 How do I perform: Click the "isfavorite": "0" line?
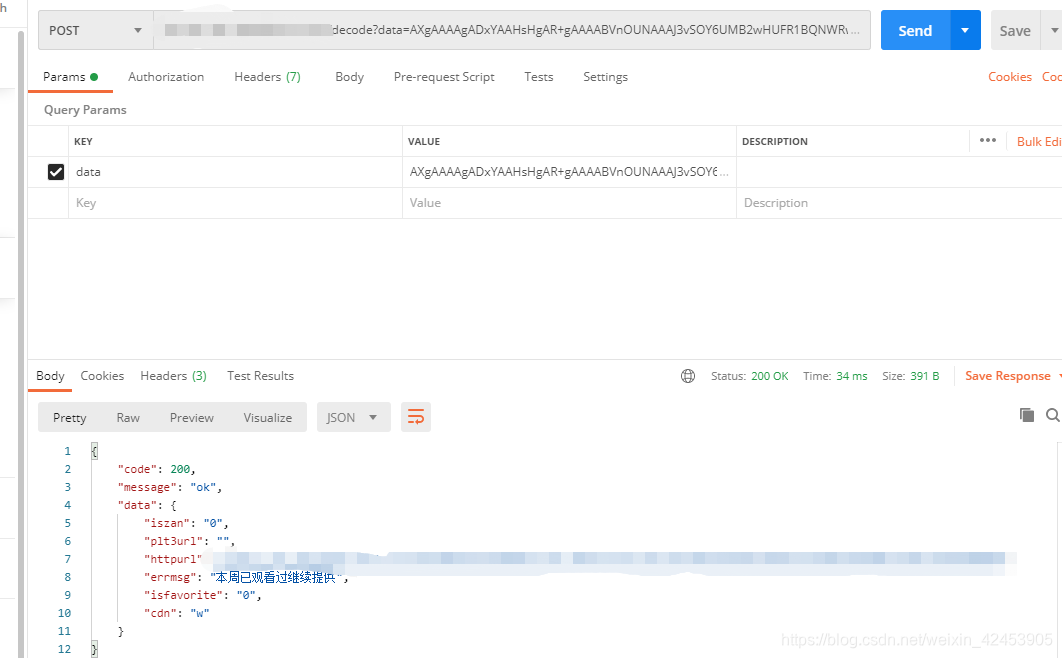click(x=203, y=595)
